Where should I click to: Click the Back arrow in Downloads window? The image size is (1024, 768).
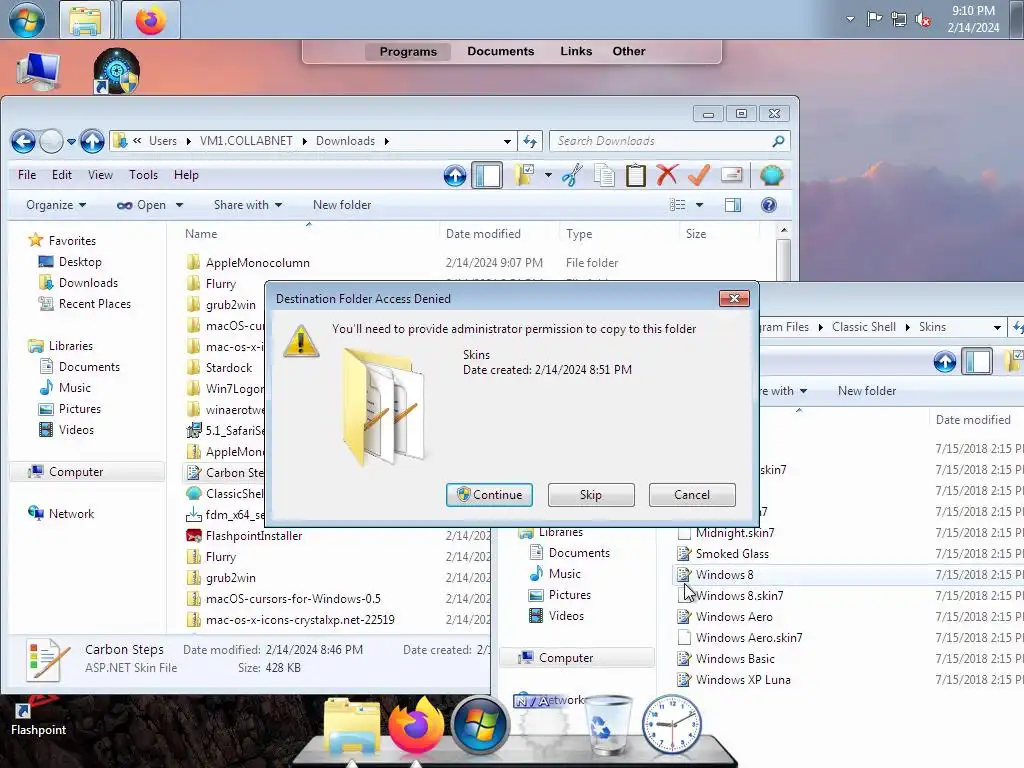[x=23, y=141]
